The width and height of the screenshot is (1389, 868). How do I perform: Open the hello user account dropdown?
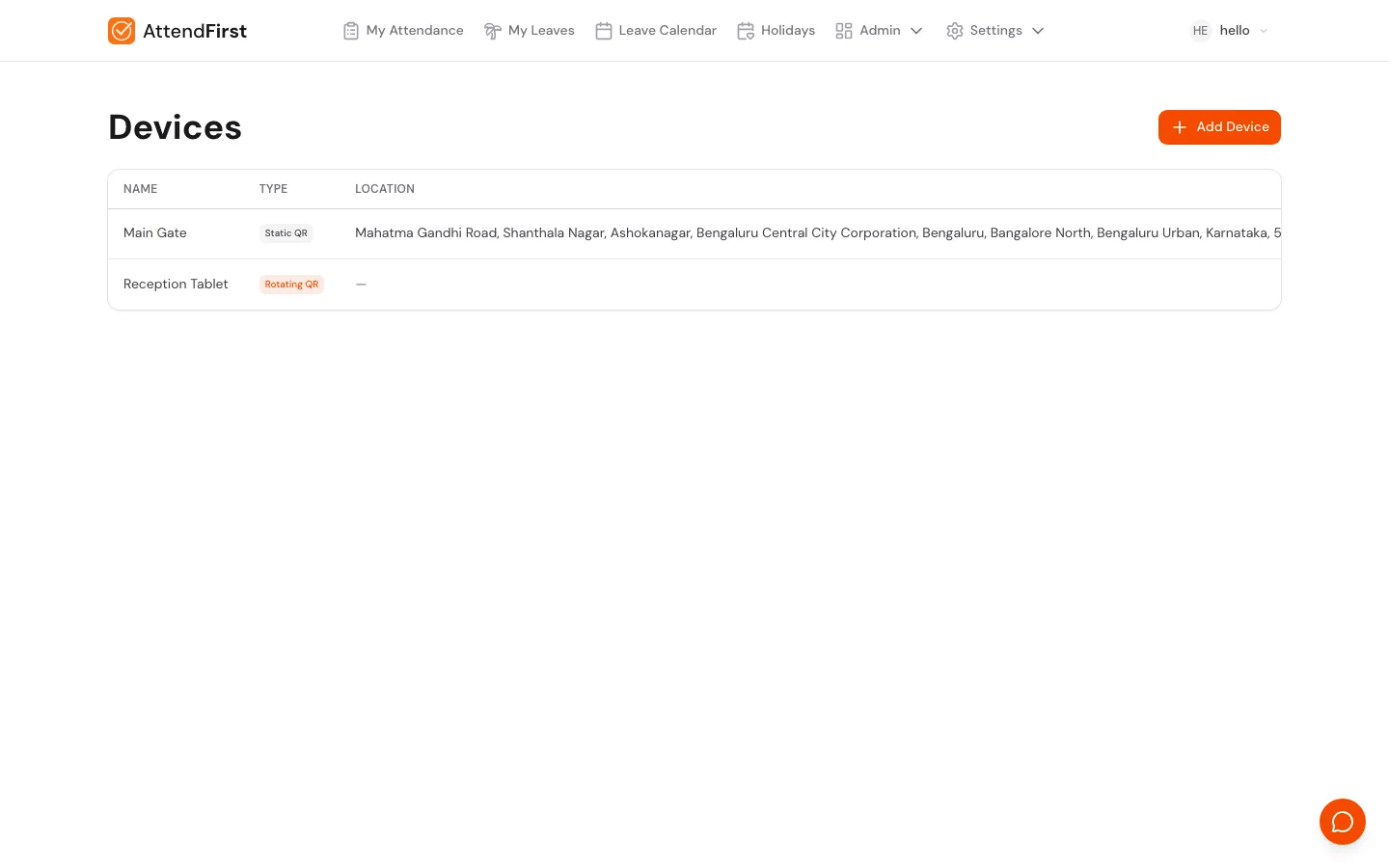coord(1263,31)
